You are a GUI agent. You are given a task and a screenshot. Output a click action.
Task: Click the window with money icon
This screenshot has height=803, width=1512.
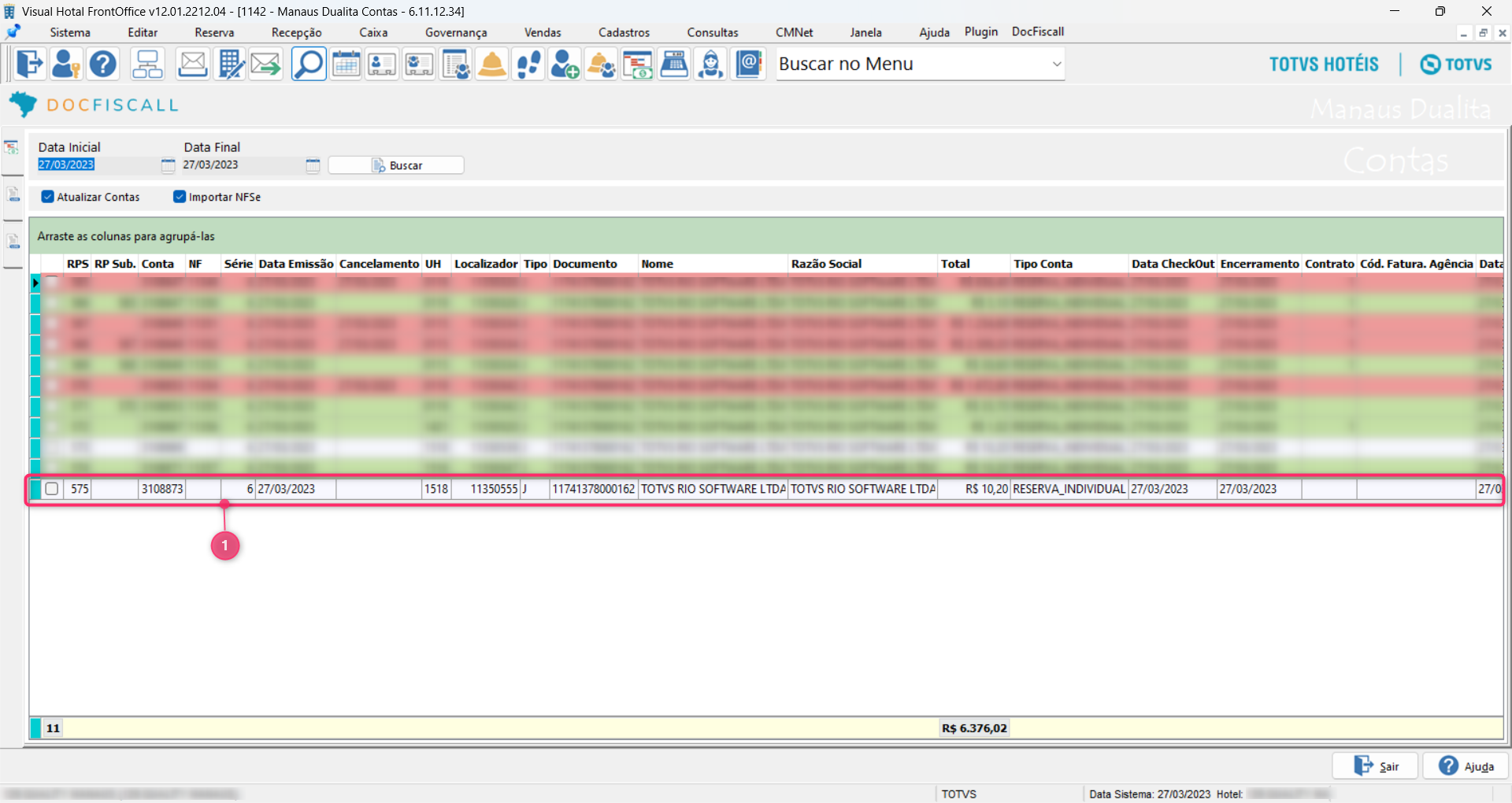tap(638, 64)
